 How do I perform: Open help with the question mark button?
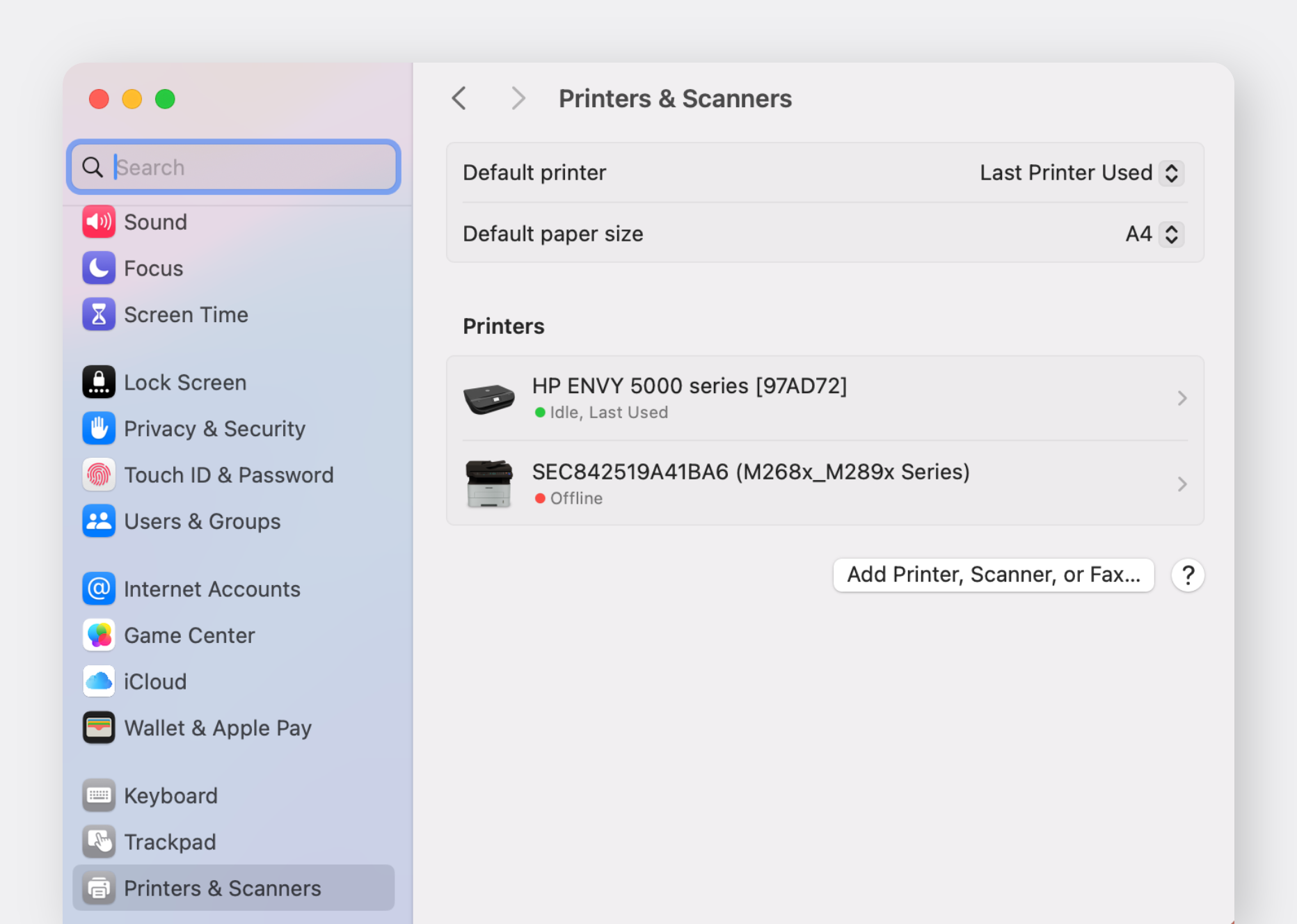1187,575
